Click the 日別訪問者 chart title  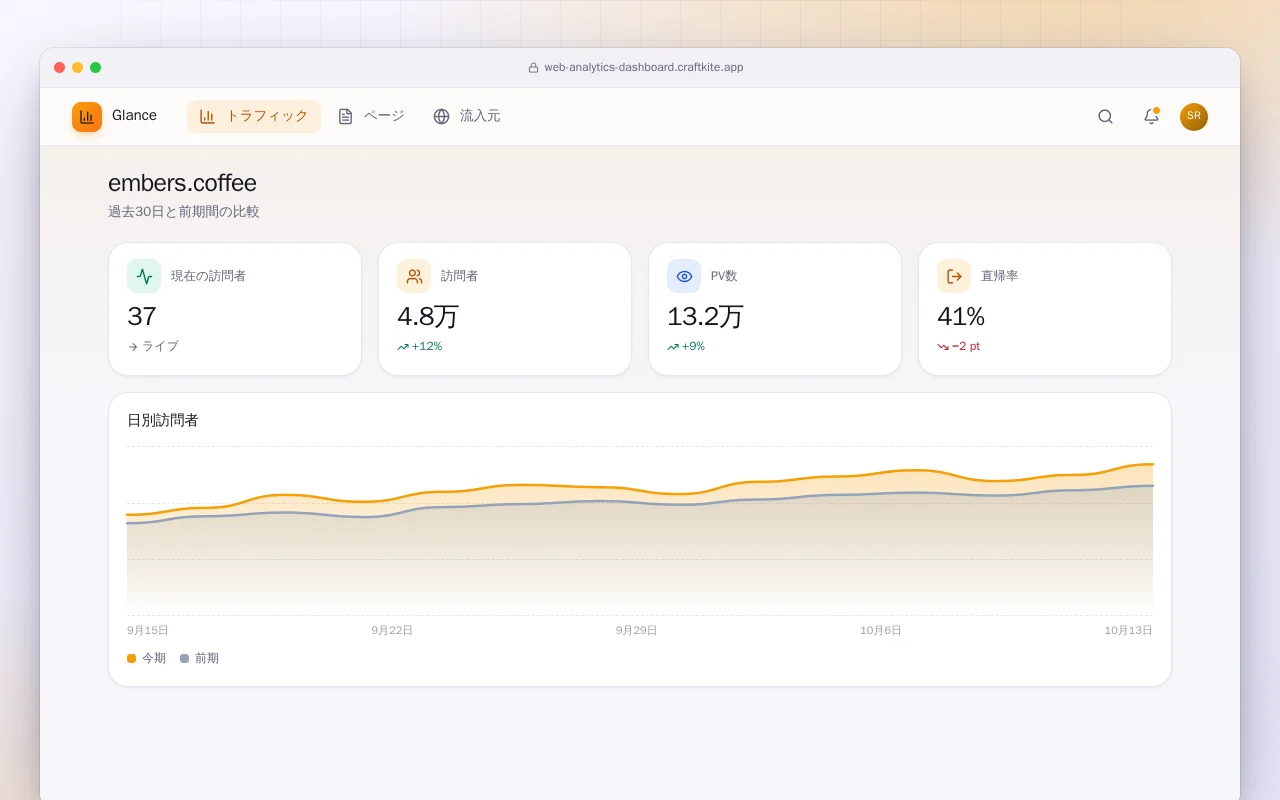click(163, 420)
